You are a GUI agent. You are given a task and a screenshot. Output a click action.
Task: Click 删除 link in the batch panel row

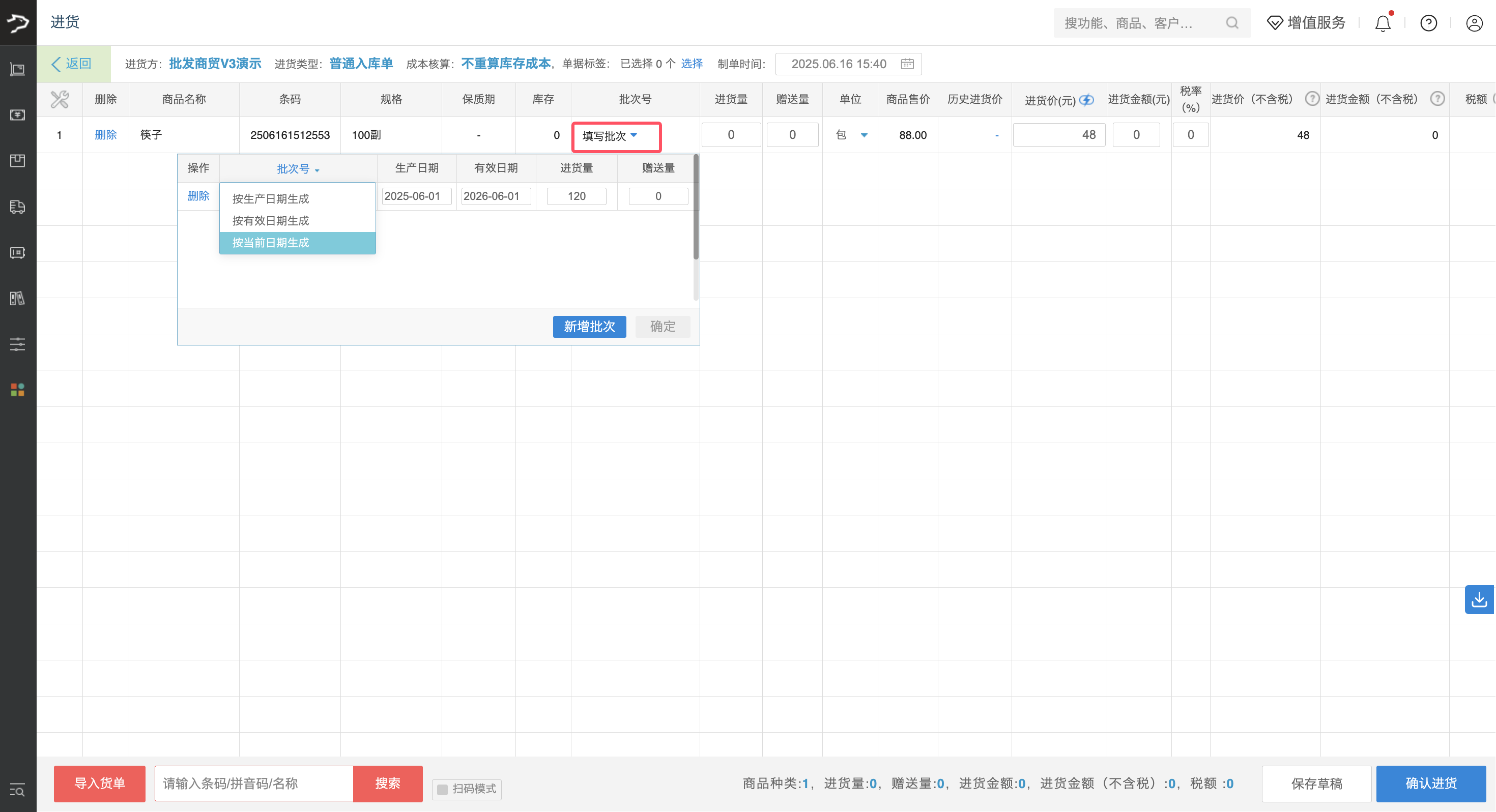coord(198,196)
